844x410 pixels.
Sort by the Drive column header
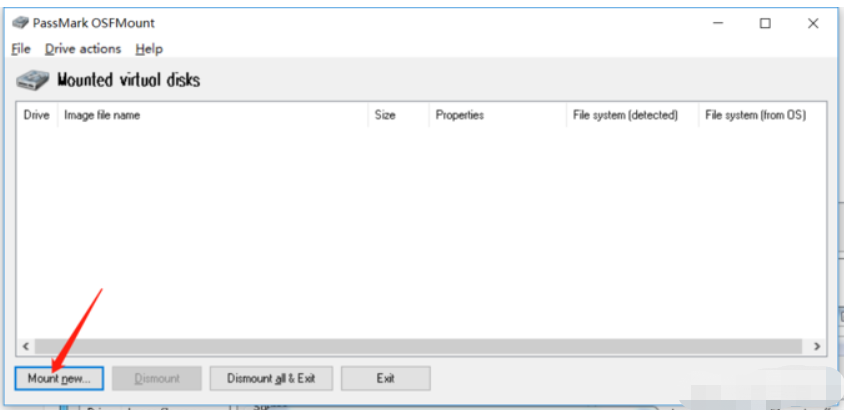pos(37,115)
